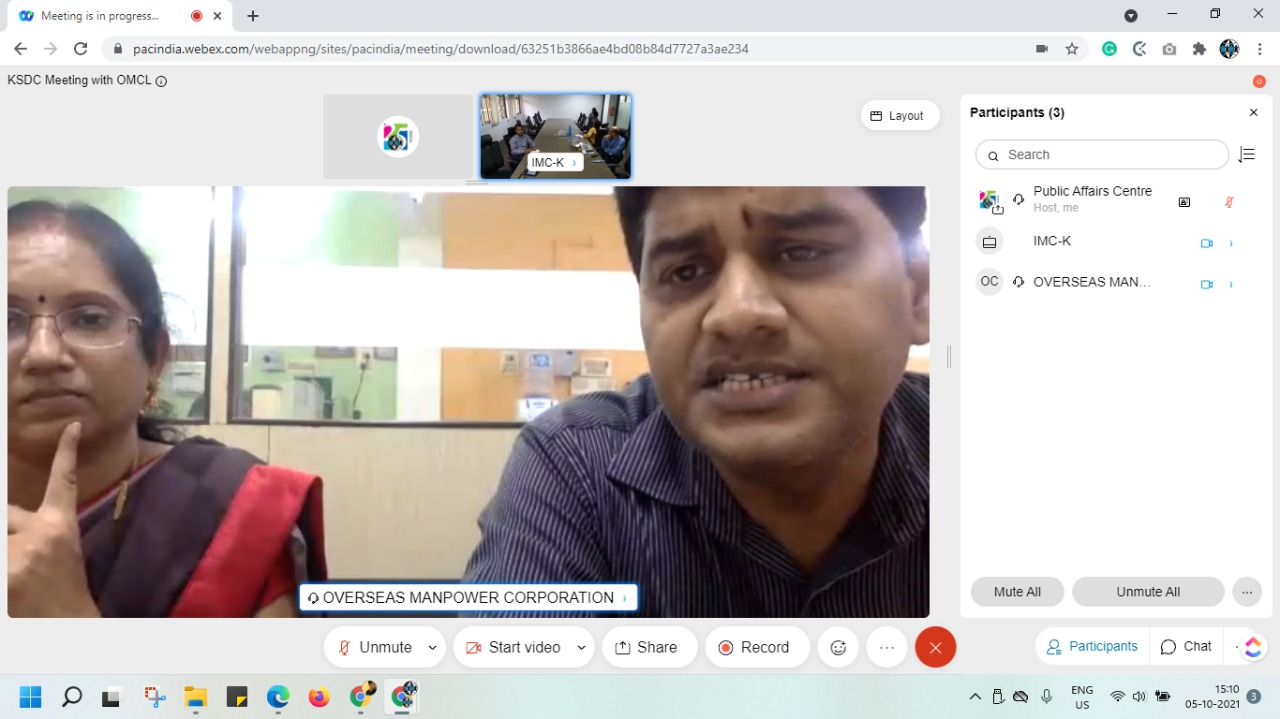Click OVERSEAS MAN... video camera icon
Image resolution: width=1280 pixels, height=719 pixels.
click(x=1207, y=284)
